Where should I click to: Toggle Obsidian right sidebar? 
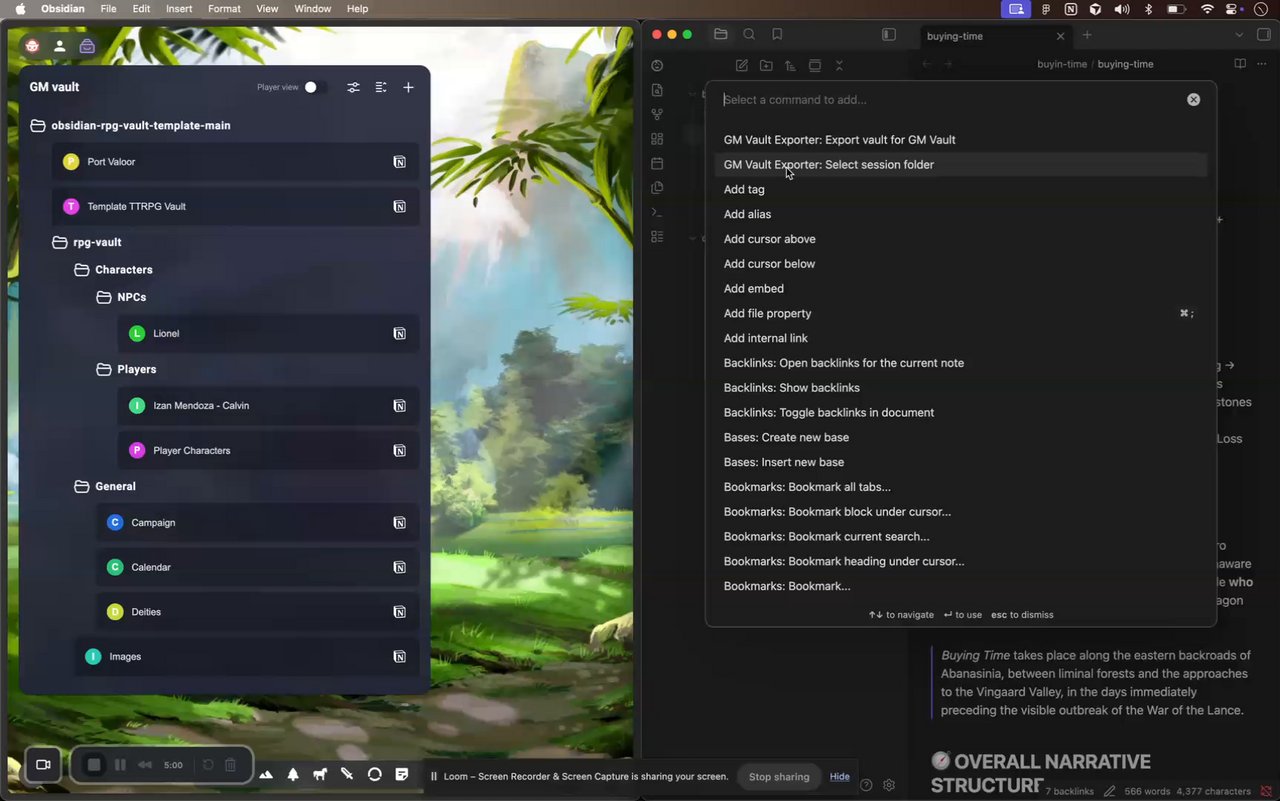1263,35
